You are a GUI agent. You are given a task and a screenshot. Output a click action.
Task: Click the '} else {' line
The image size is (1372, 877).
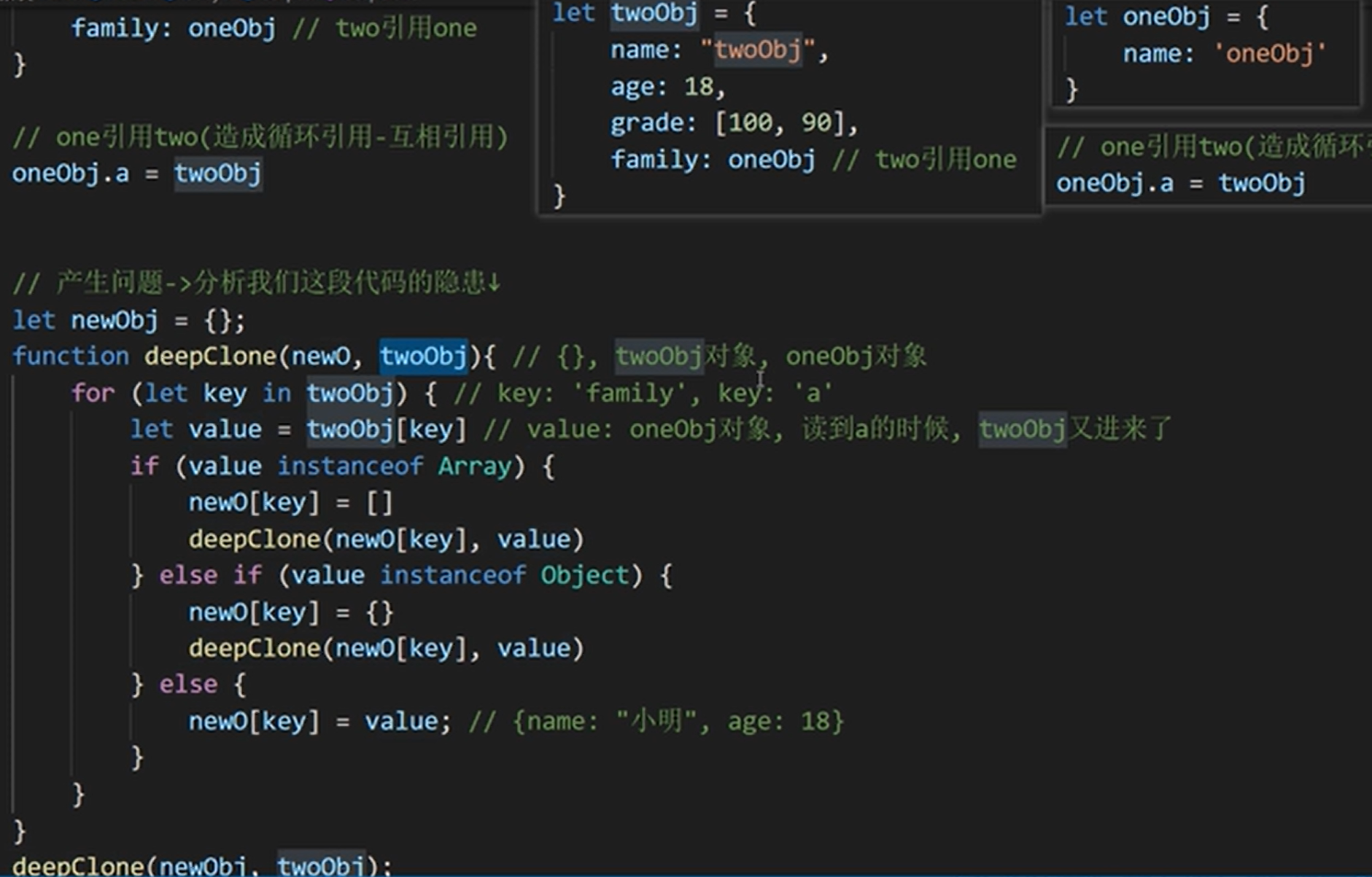tap(188, 685)
